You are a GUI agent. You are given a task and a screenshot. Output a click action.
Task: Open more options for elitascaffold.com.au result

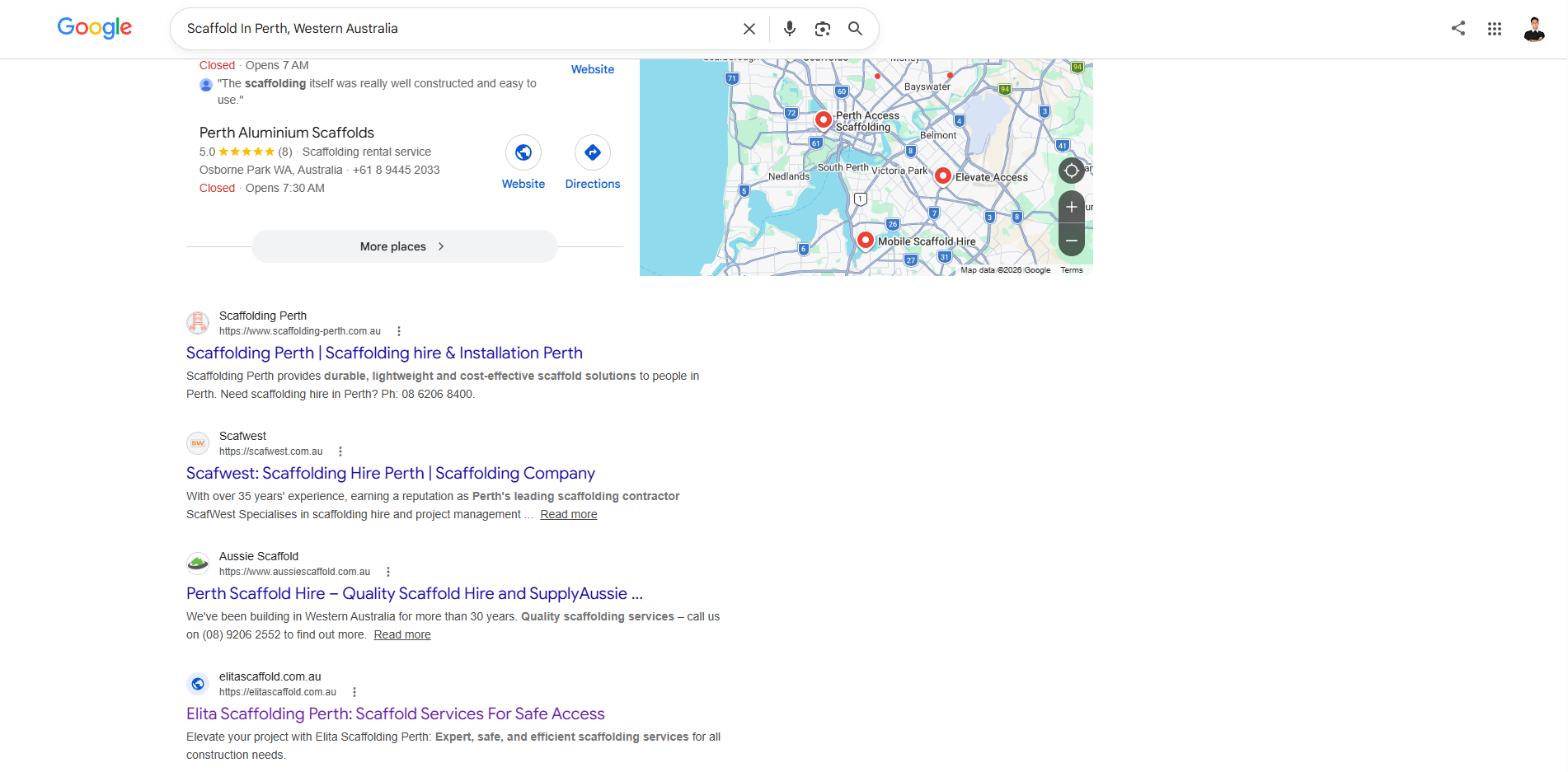click(354, 692)
